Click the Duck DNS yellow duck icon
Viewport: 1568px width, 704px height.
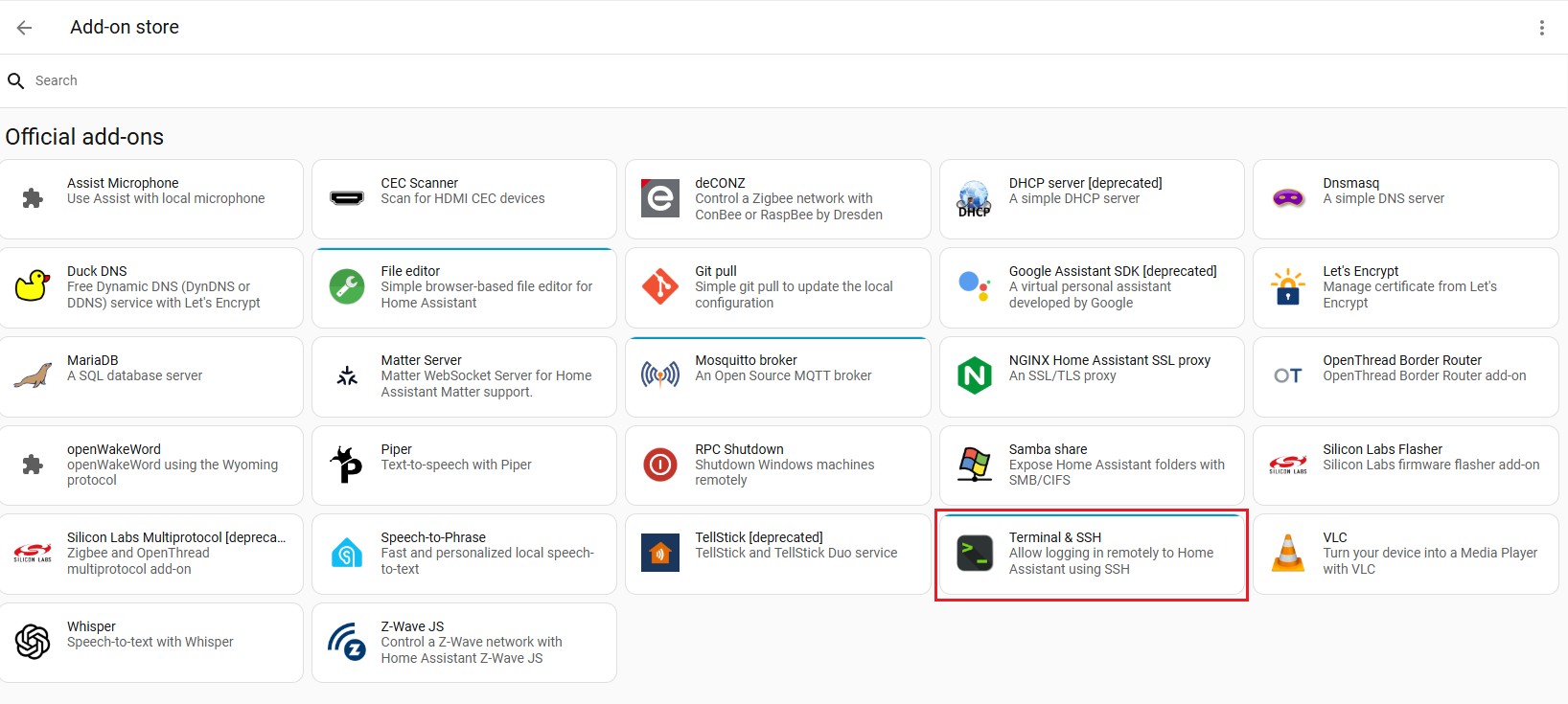33,286
